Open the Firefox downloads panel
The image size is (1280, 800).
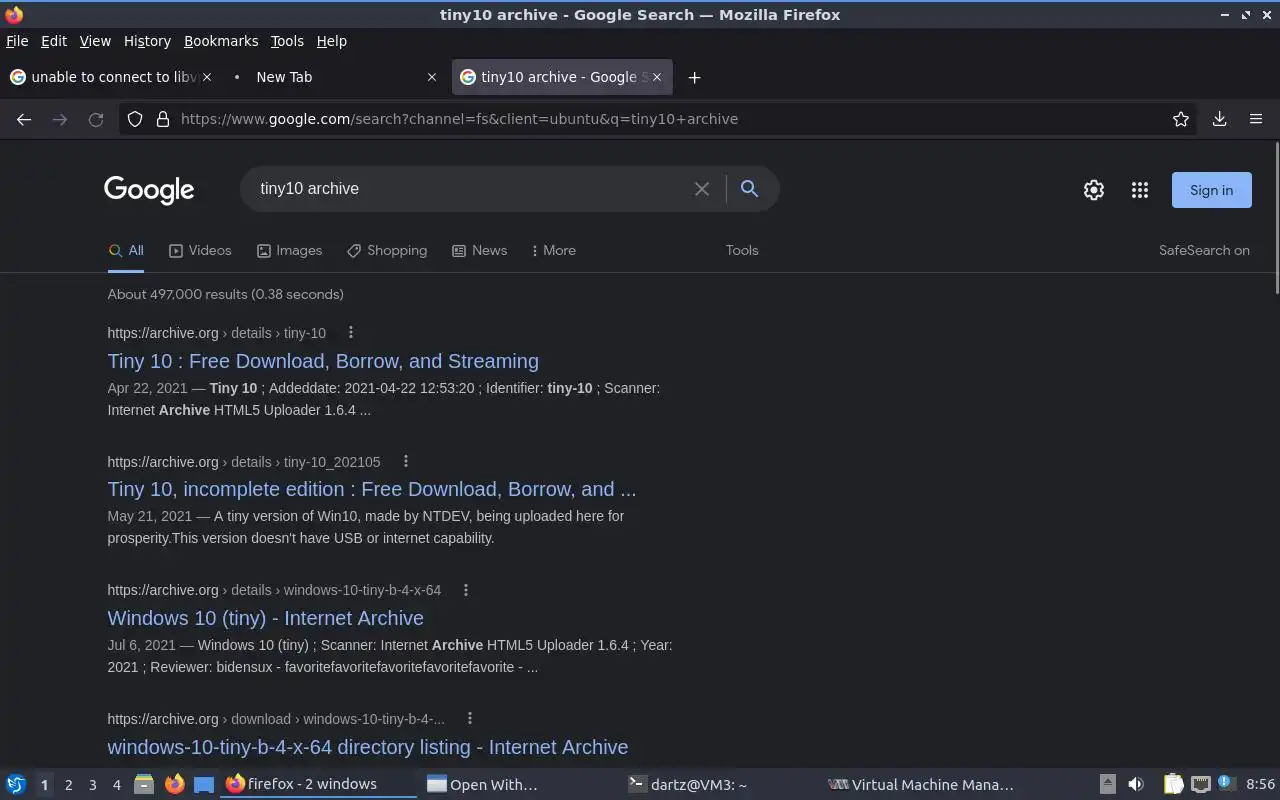pyautogui.click(x=1219, y=119)
